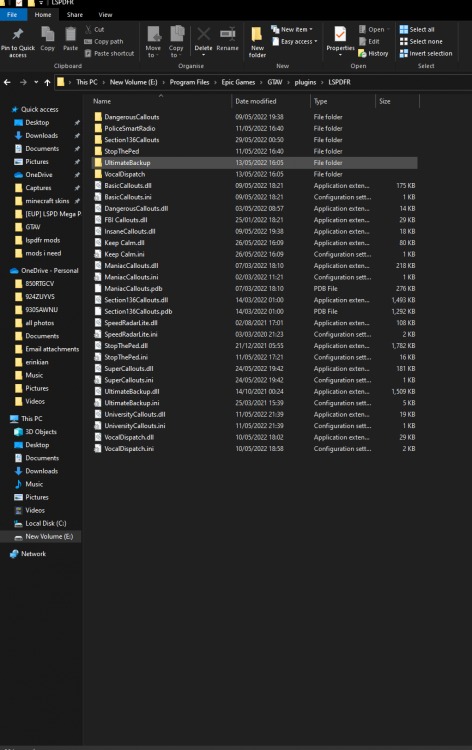Open the recent locations dropdown arrow

[36, 82]
